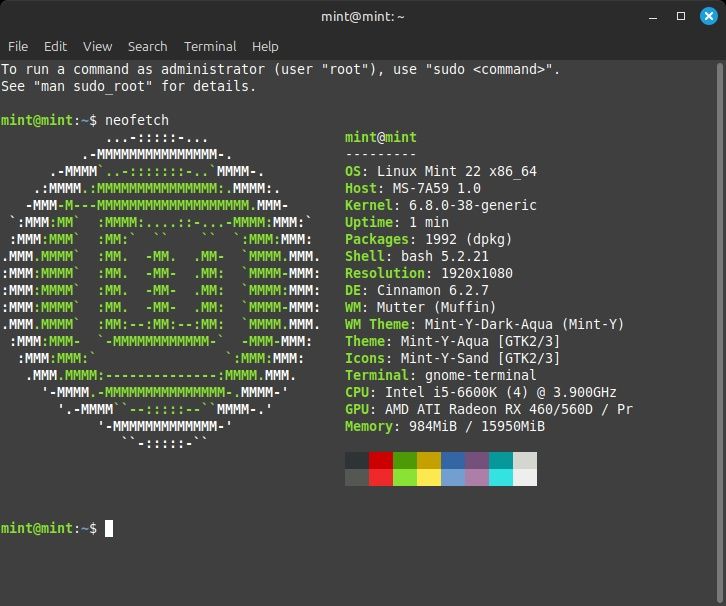This screenshot has width=726, height=606.
Task: Click the "Theme: Mint-Y-Aqua [GTK2/3]" line
Action: (x=453, y=341)
